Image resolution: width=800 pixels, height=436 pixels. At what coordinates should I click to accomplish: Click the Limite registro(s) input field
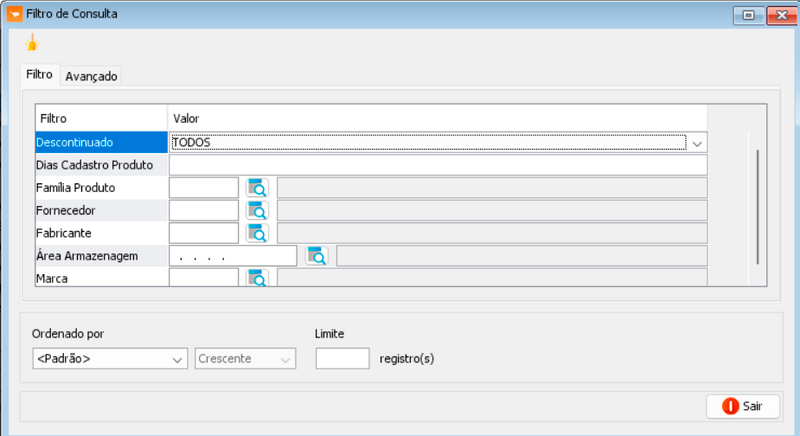point(342,358)
